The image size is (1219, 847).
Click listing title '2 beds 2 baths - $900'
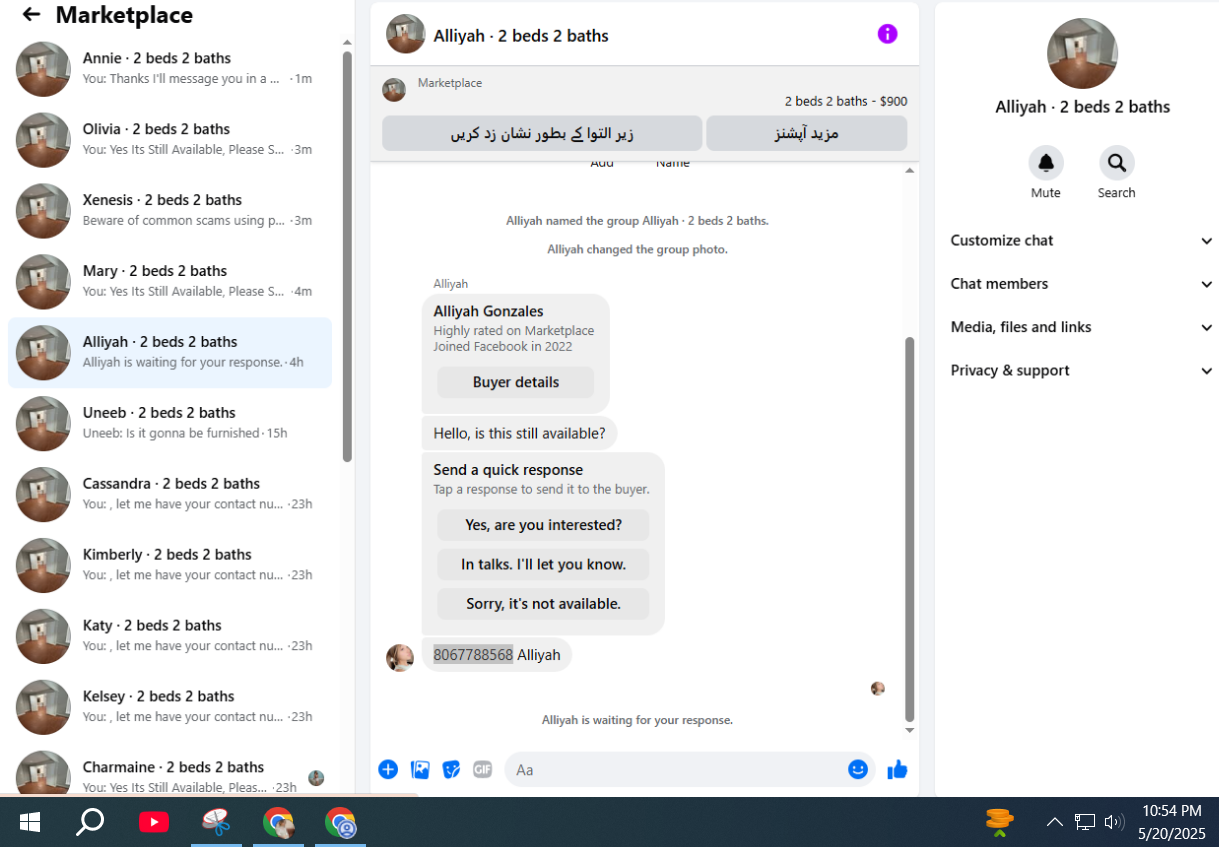pyautogui.click(x=846, y=101)
